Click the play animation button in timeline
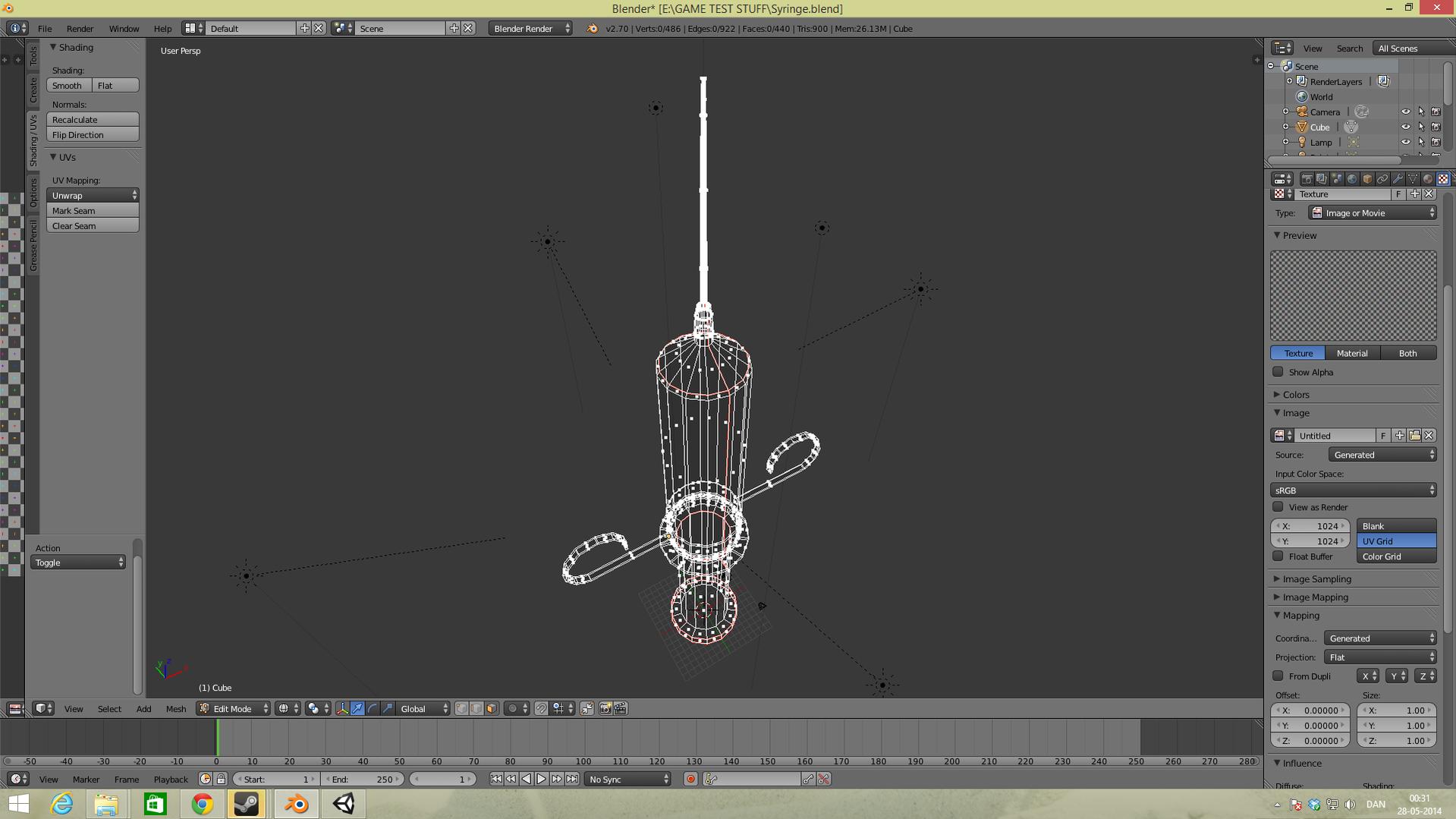The image size is (1456, 819). click(x=541, y=780)
